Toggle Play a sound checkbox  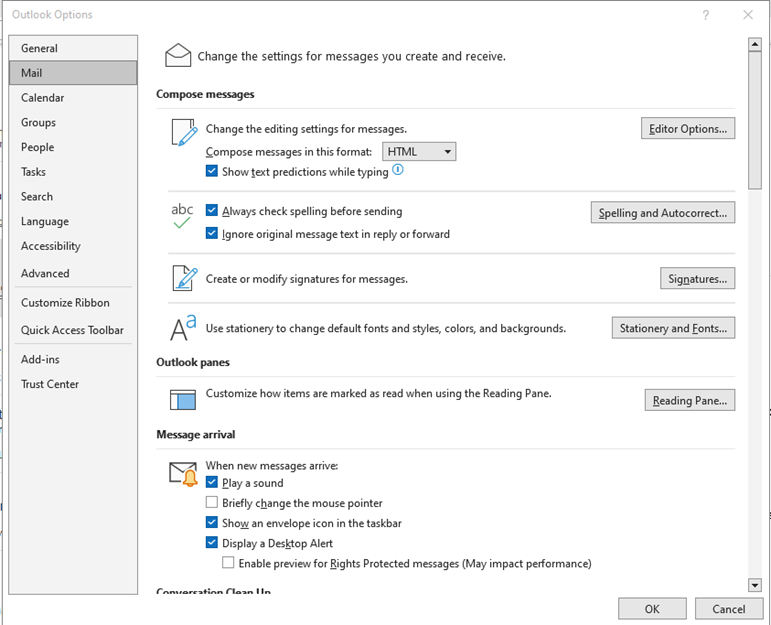coord(211,482)
